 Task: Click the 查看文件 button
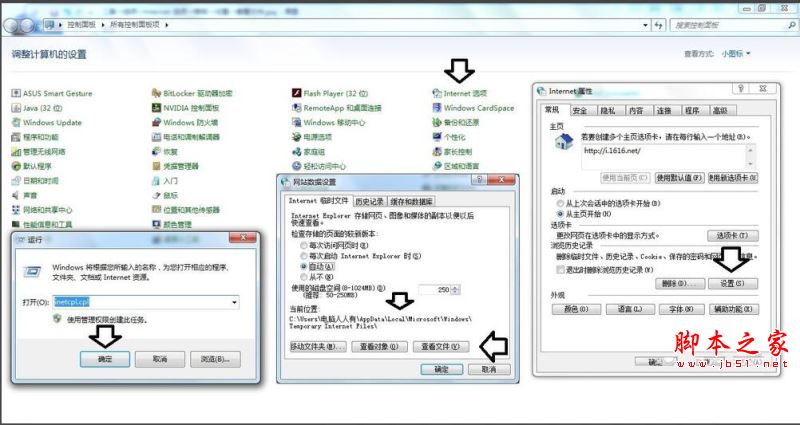tap(440, 346)
